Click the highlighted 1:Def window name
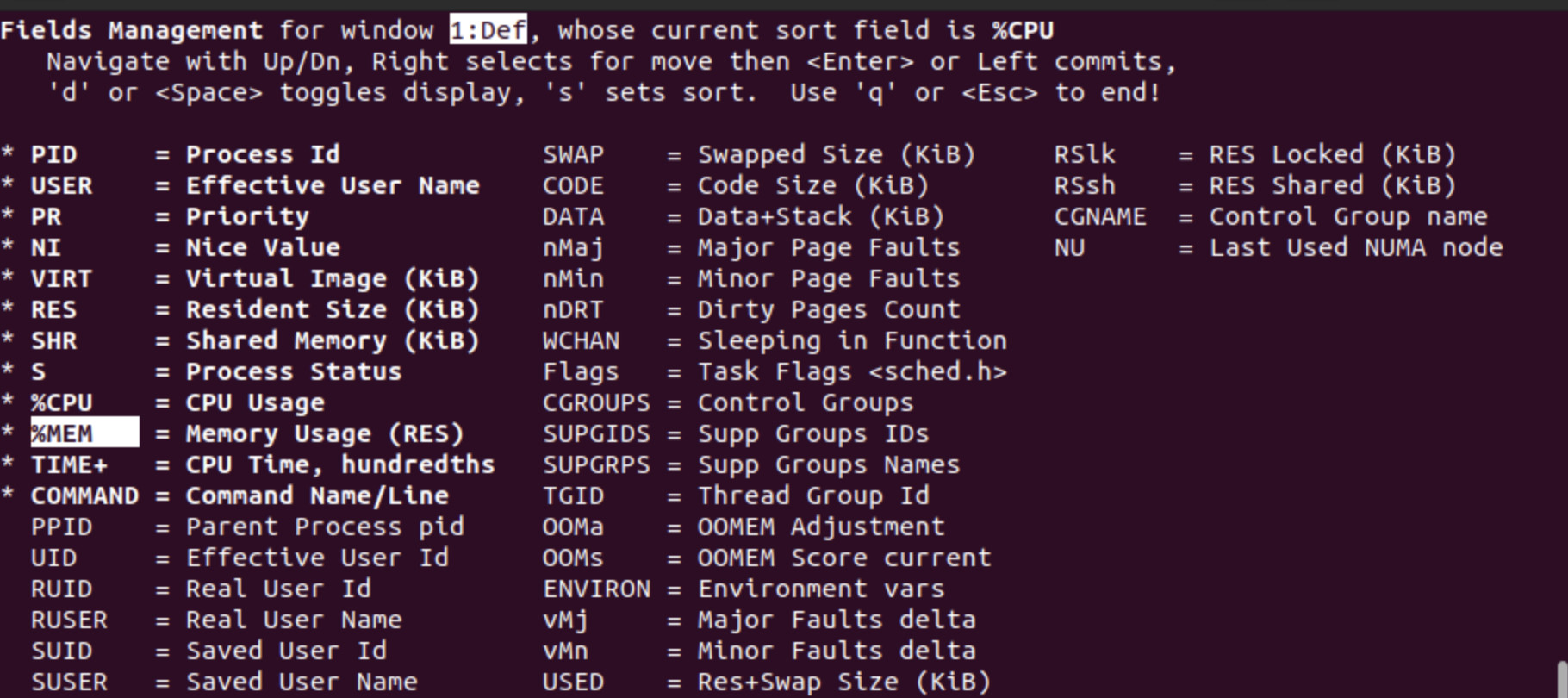Image resolution: width=1568 pixels, height=698 pixels. point(488,30)
